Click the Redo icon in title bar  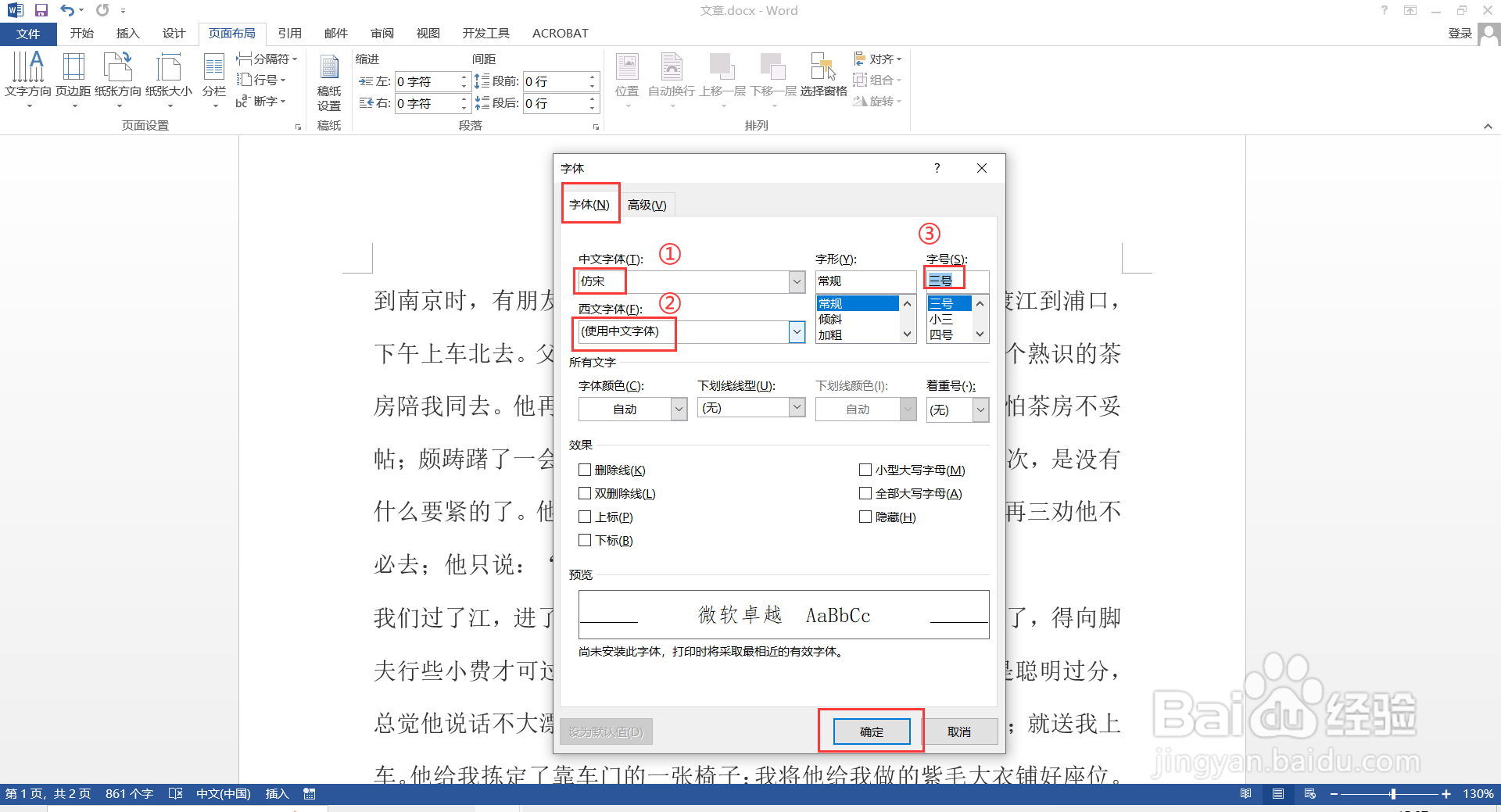click(102, 10)
